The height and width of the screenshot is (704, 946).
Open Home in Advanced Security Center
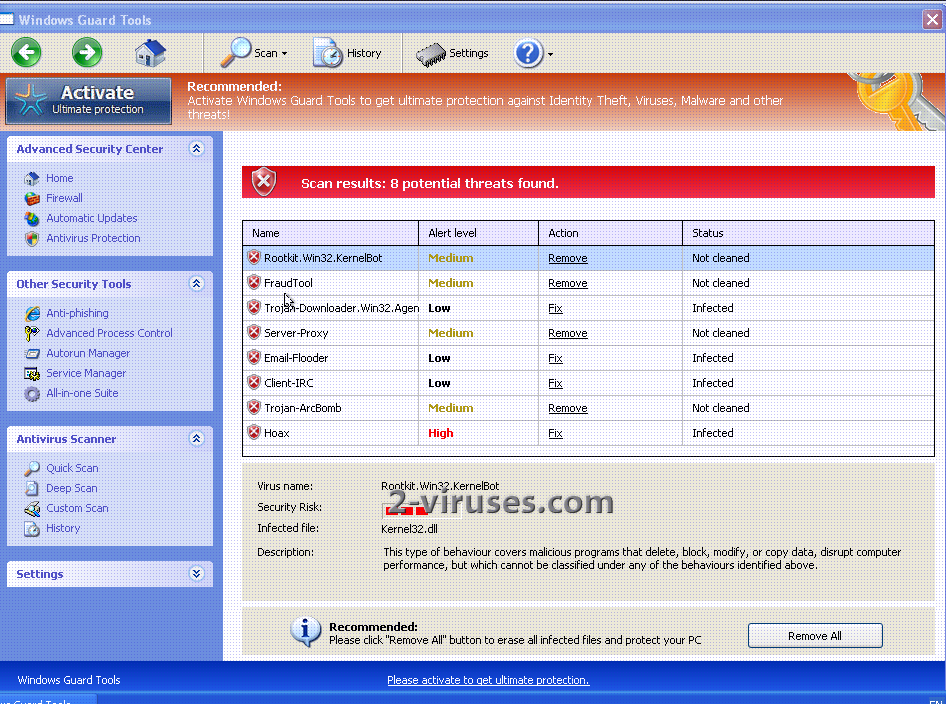point(59,178)
